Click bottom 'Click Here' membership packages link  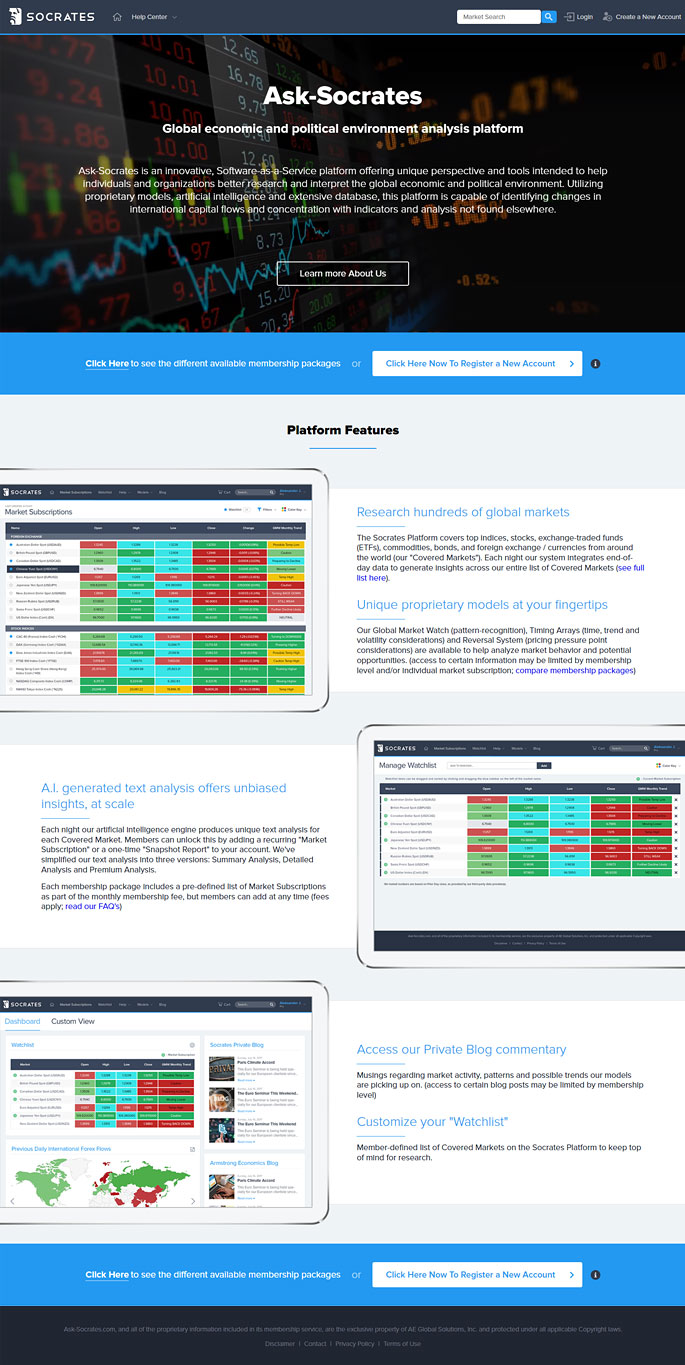(x=107, y=1275)
